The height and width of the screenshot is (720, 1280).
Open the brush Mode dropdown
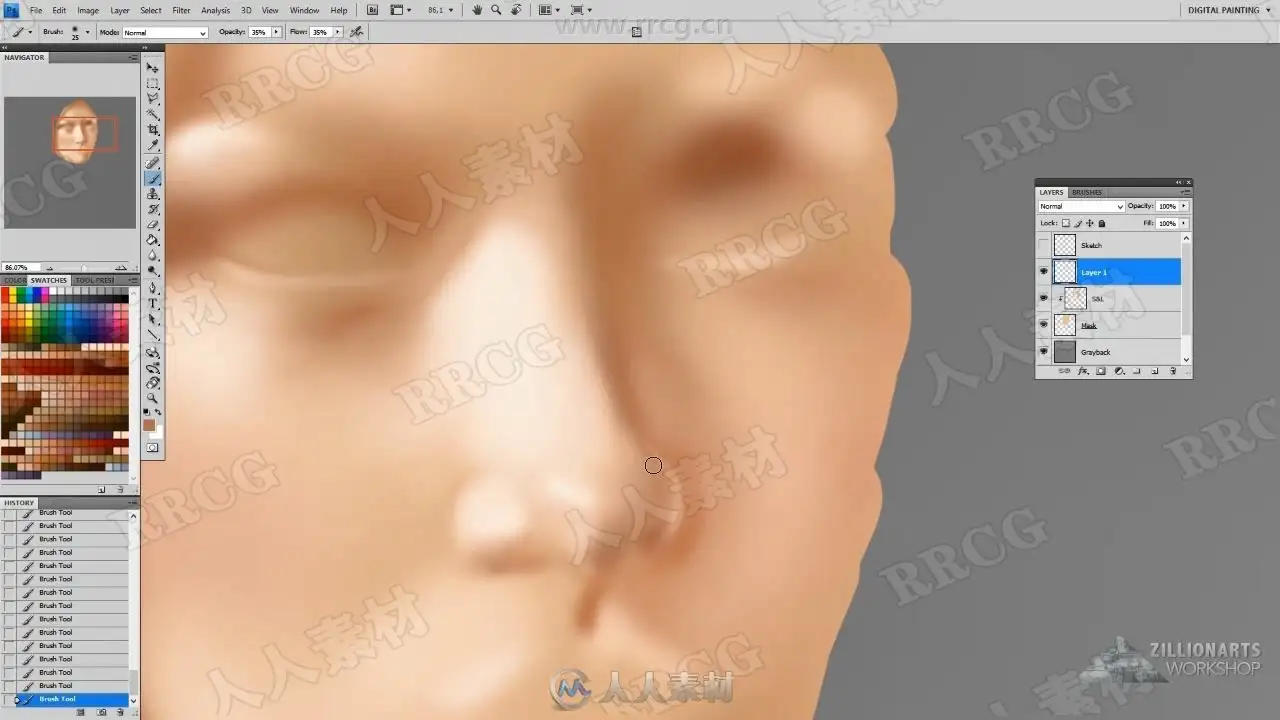165,32
